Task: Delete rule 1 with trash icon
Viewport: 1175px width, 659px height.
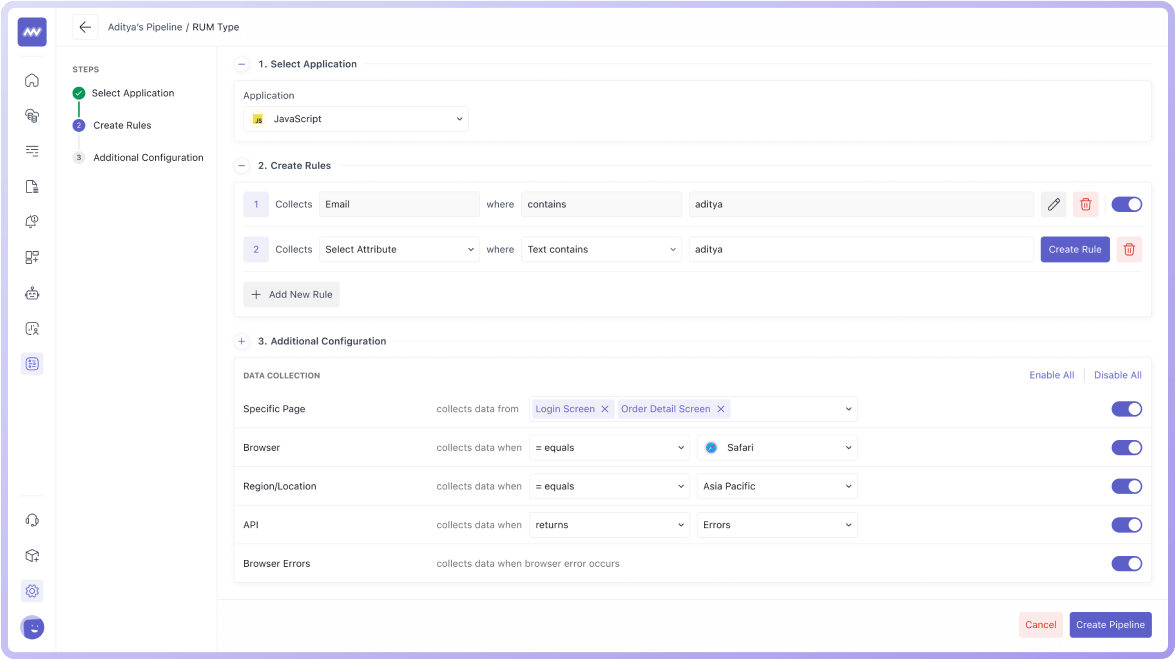Action: click(1085, 204)
